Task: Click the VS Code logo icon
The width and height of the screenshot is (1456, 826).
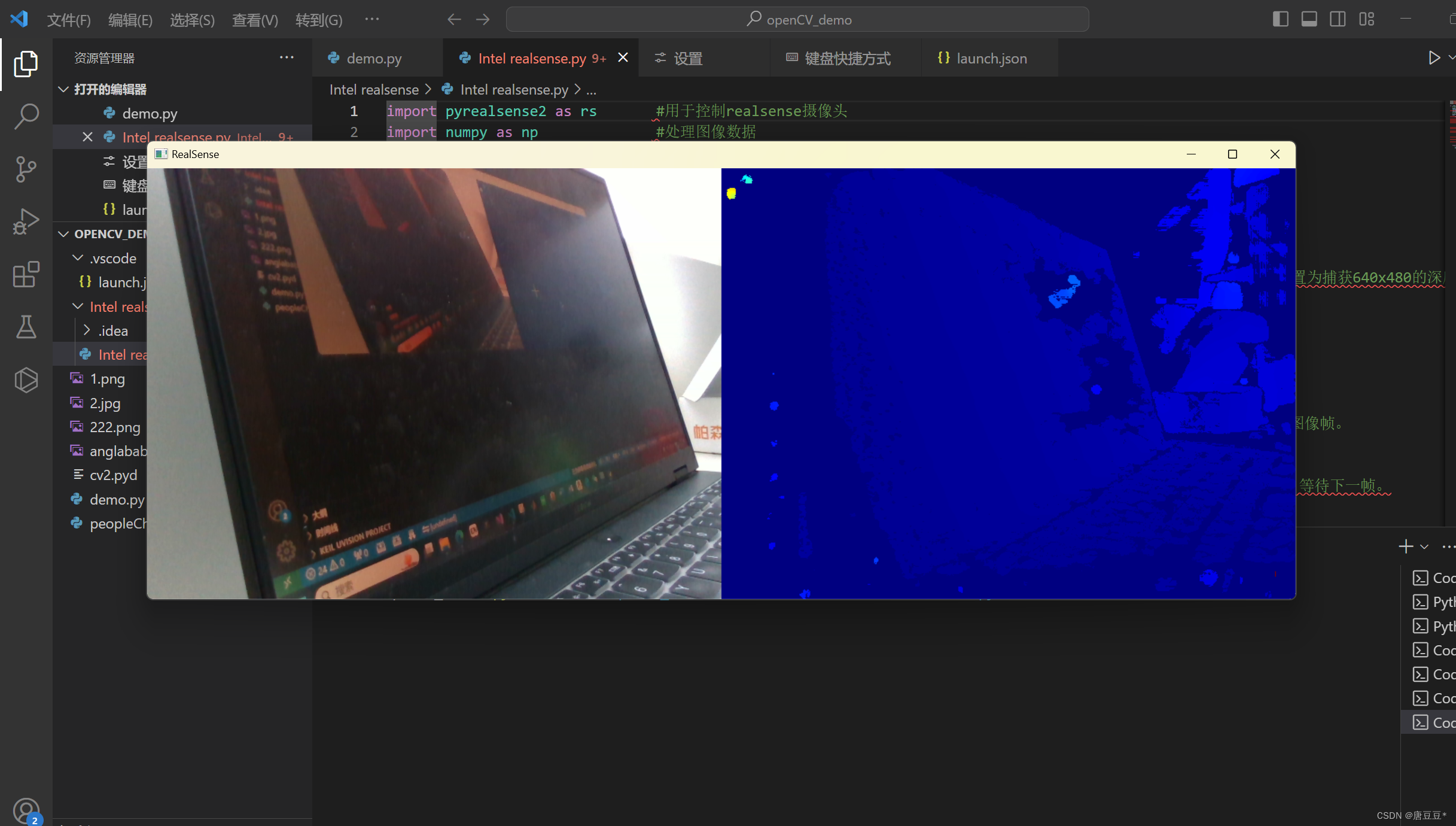Action: click(19, 19)
